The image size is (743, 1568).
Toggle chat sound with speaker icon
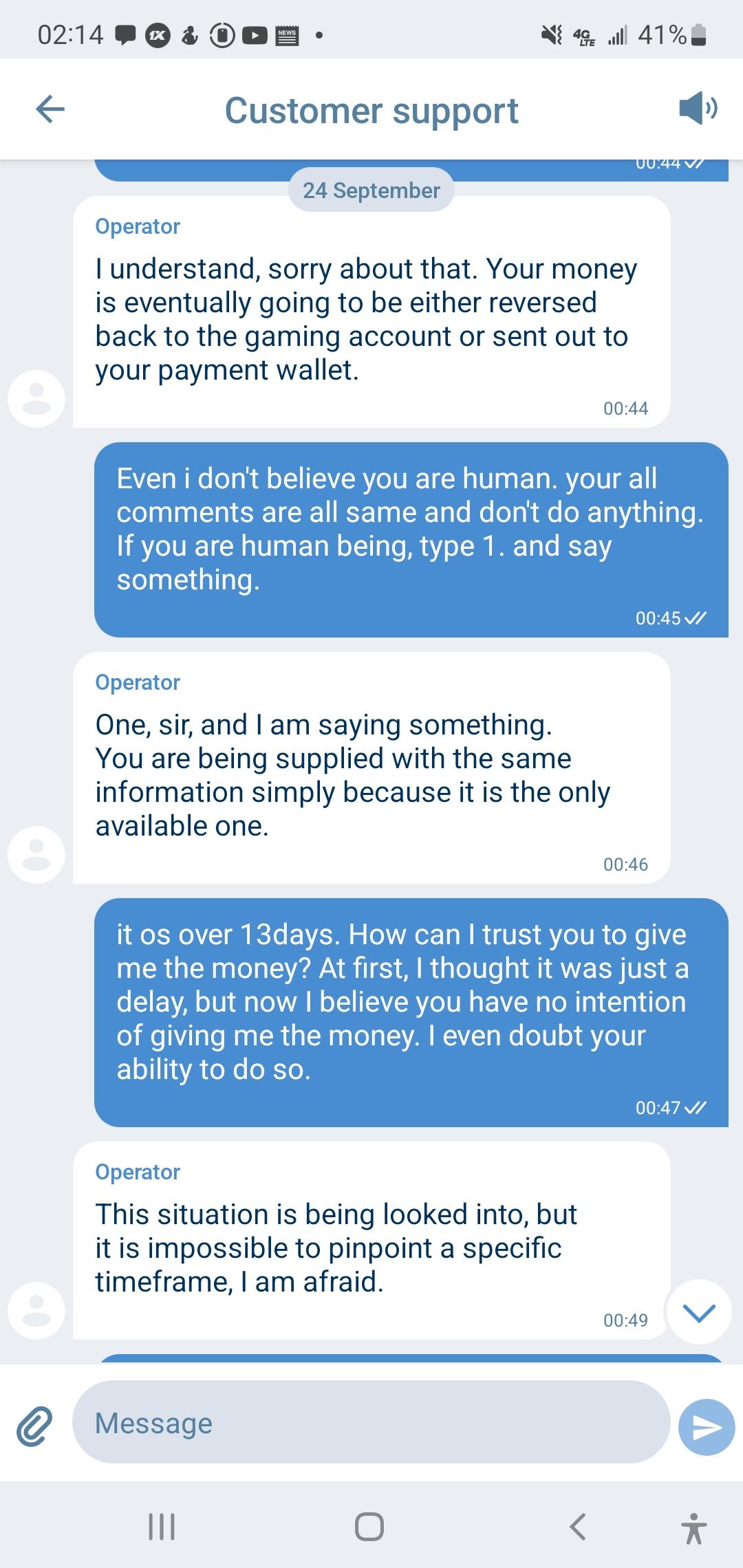coord(698,109)
